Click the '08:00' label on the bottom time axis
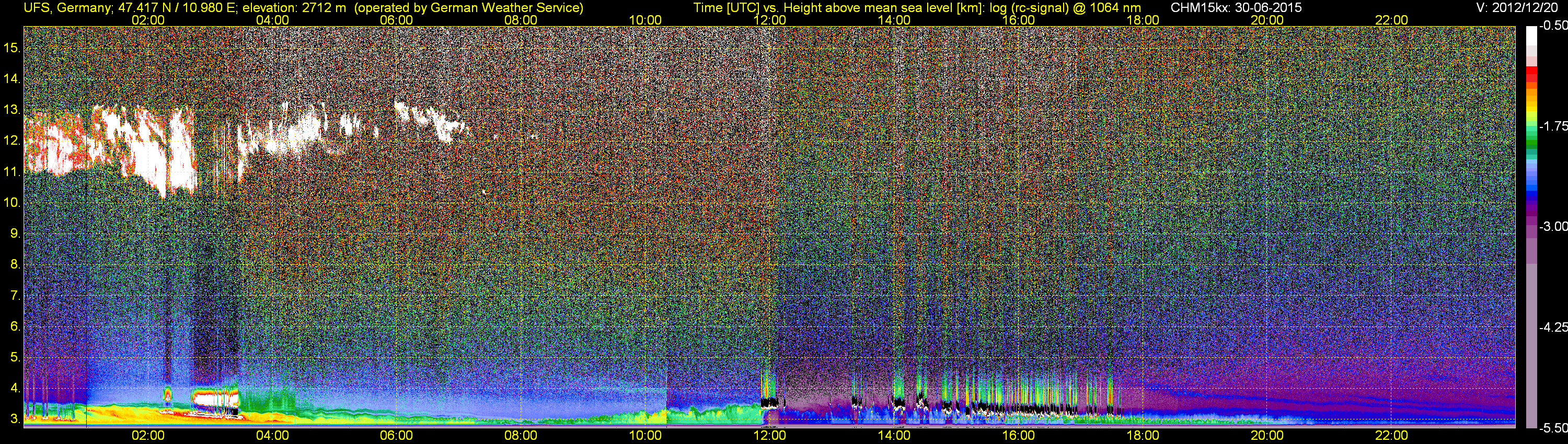Screen dimensions: 1568x444 point(521,436)
